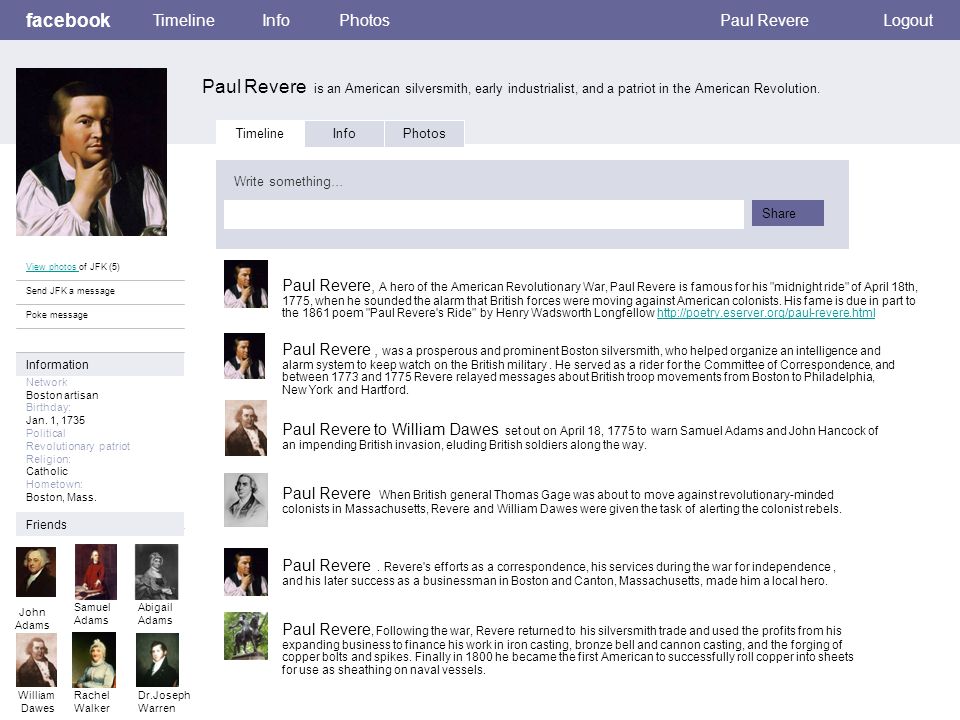
Task: Click Poke message option
Action: coord(57,315)
